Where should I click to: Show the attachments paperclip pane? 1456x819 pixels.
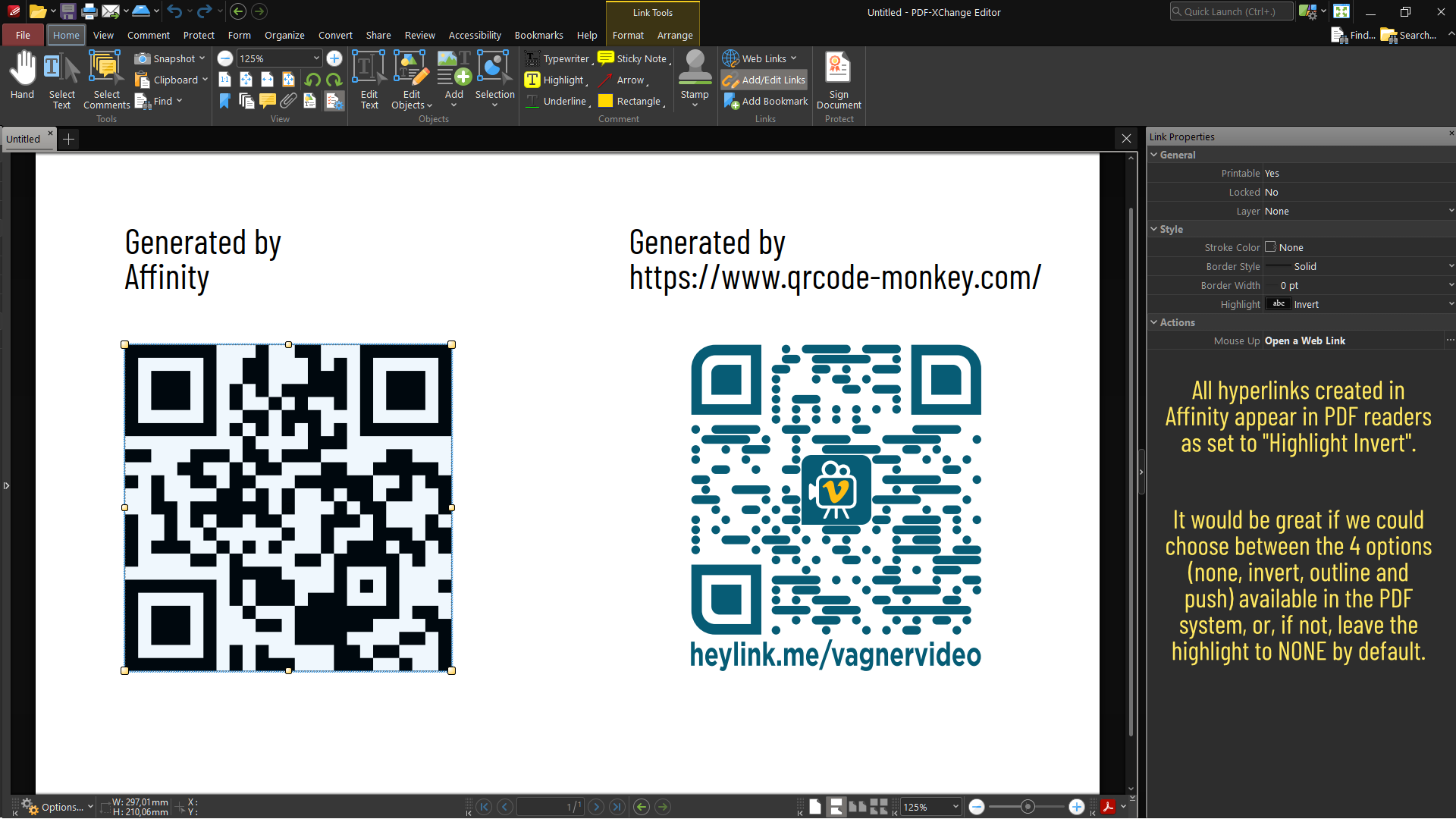pyautogui.click(x=289, y=101)
